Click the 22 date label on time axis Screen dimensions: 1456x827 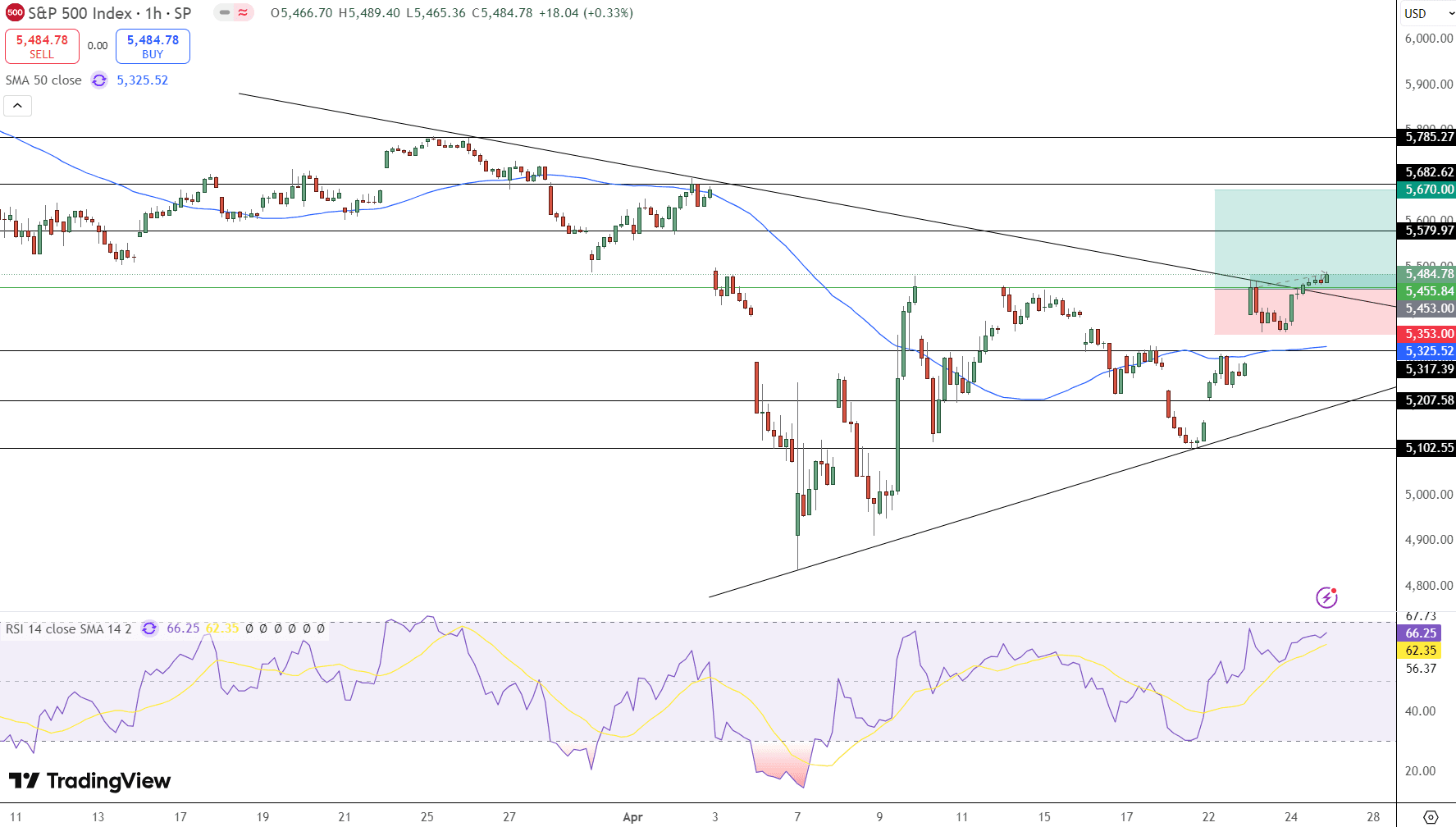click(x=1208, y=817)
